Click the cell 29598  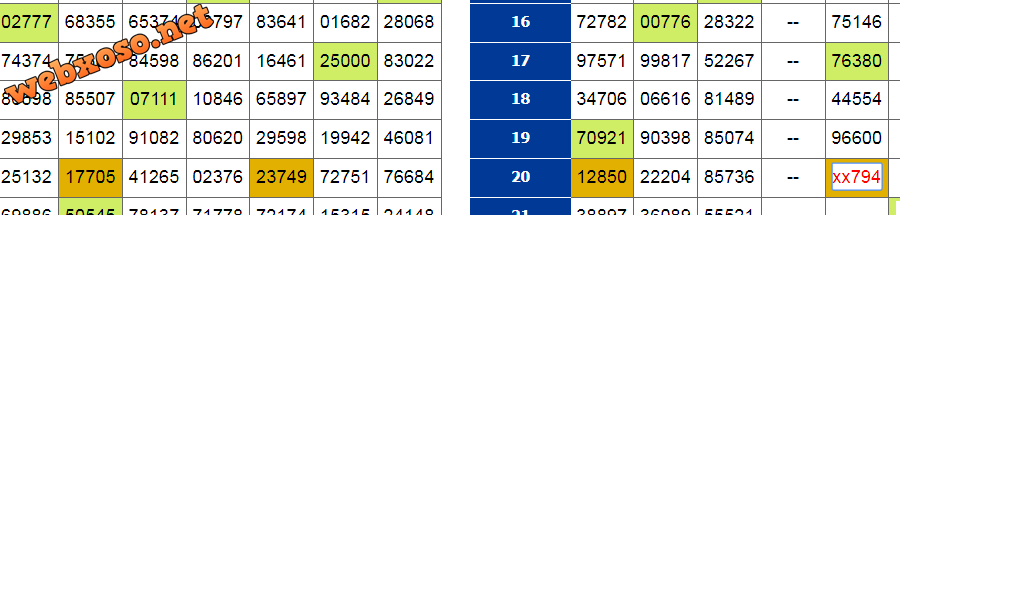point(281,138)
